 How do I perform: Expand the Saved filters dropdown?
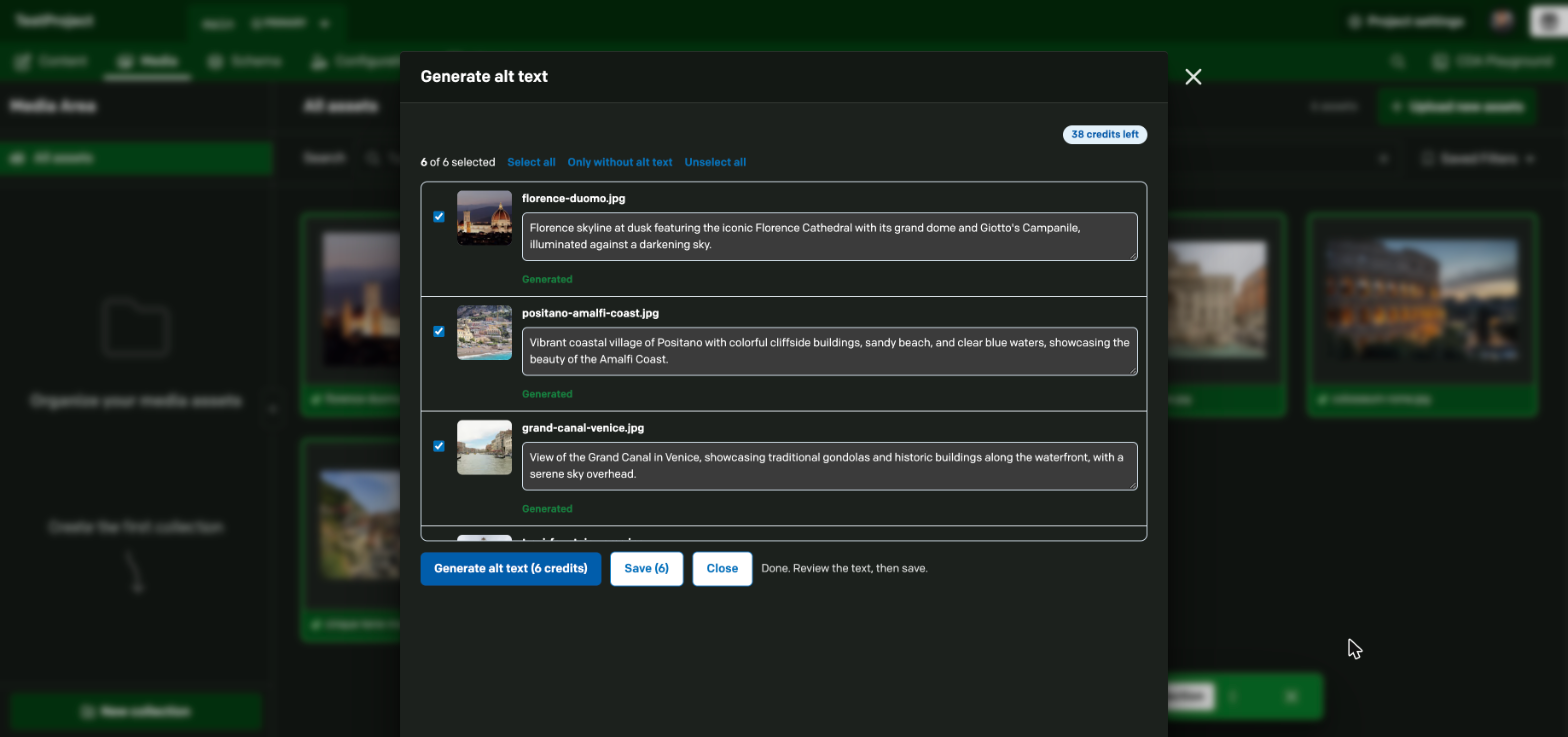1478,159
